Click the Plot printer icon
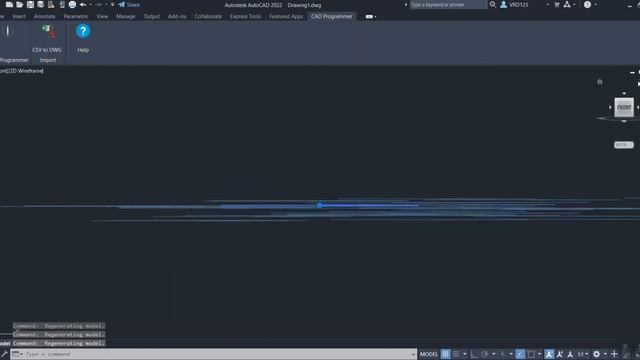The width and height of the screenshot is (640, 360). point(72,4)
